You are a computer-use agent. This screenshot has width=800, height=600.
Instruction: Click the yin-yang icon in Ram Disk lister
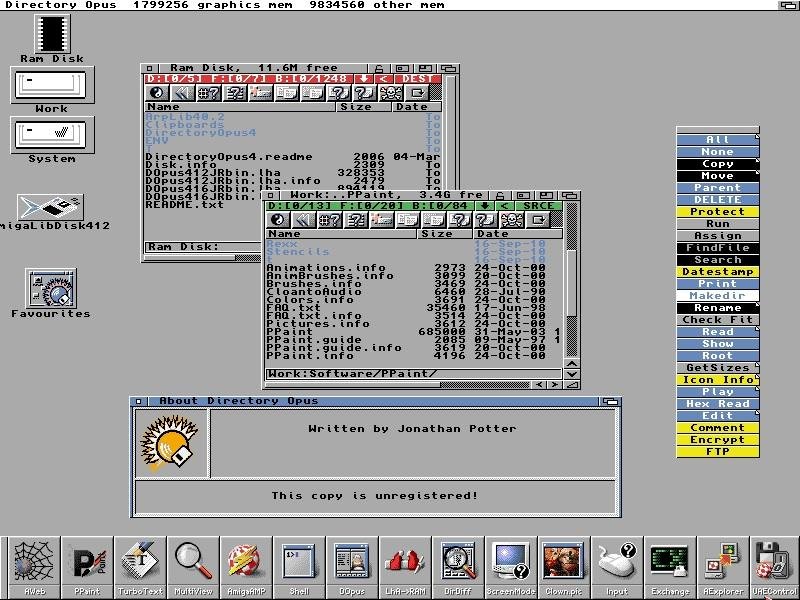tap(157, 93)
